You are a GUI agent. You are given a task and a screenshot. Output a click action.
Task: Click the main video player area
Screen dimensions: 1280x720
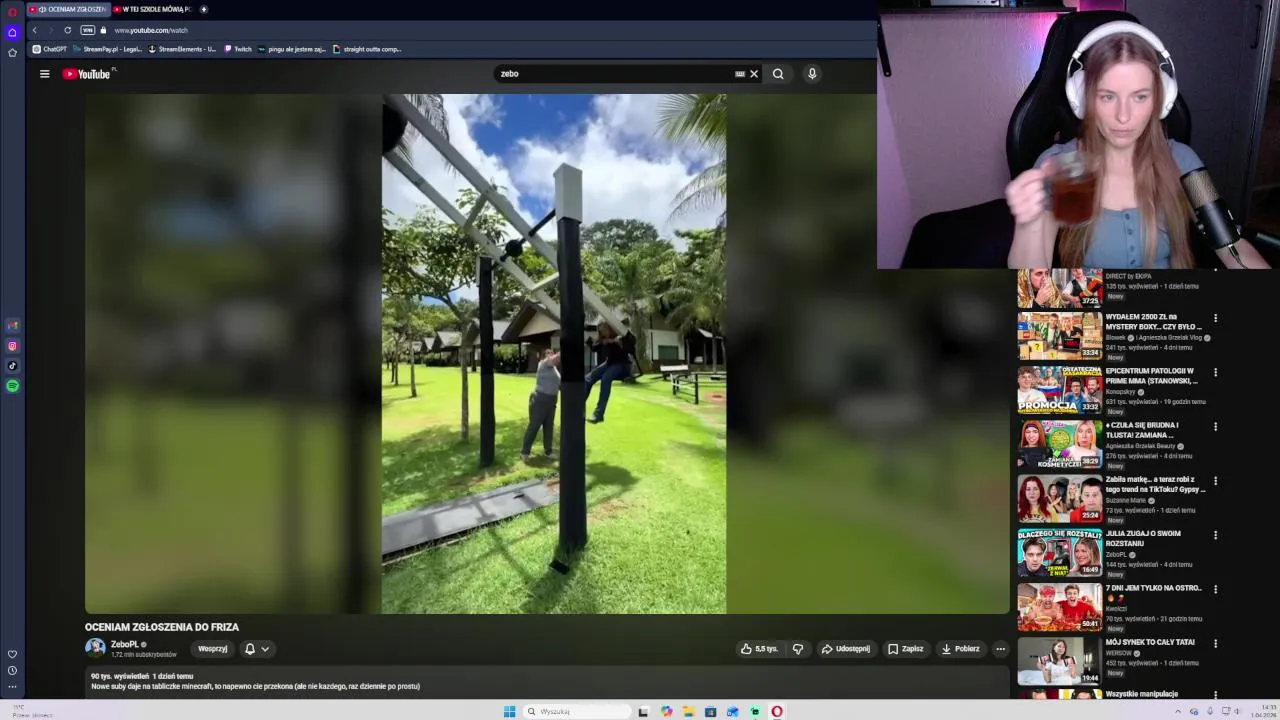click(x=547, y=353)
